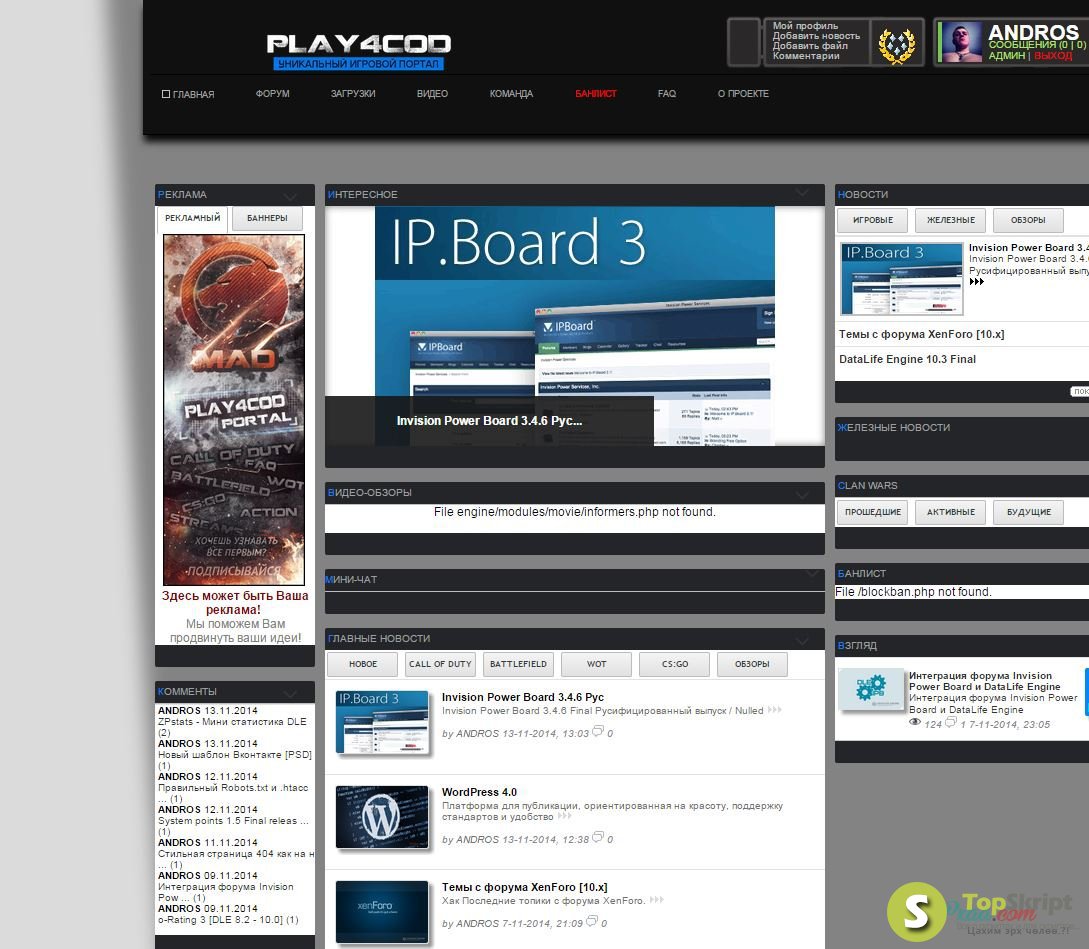Click the comment bubble icon on XenForo themes post
Image resolution: width=1089 pixels, height=949 pixels.
click(x=592, y=921)
